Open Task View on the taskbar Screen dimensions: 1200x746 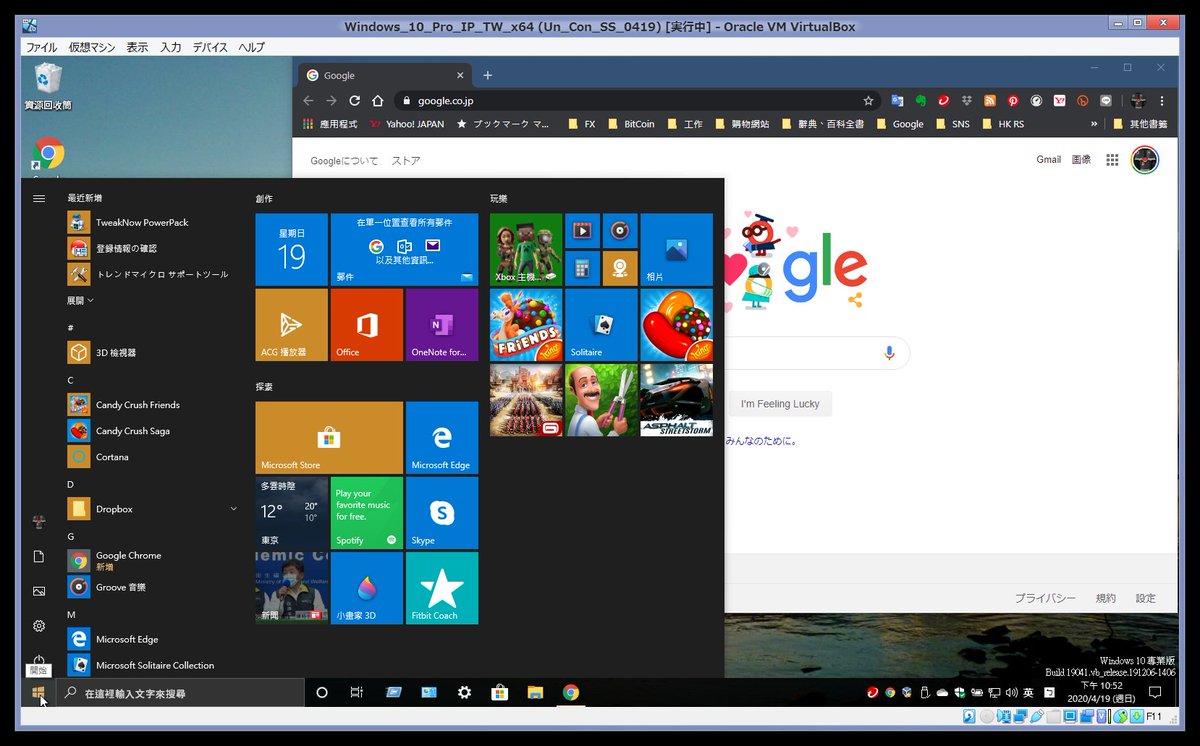pyautogui.click(x=356, y=692)
